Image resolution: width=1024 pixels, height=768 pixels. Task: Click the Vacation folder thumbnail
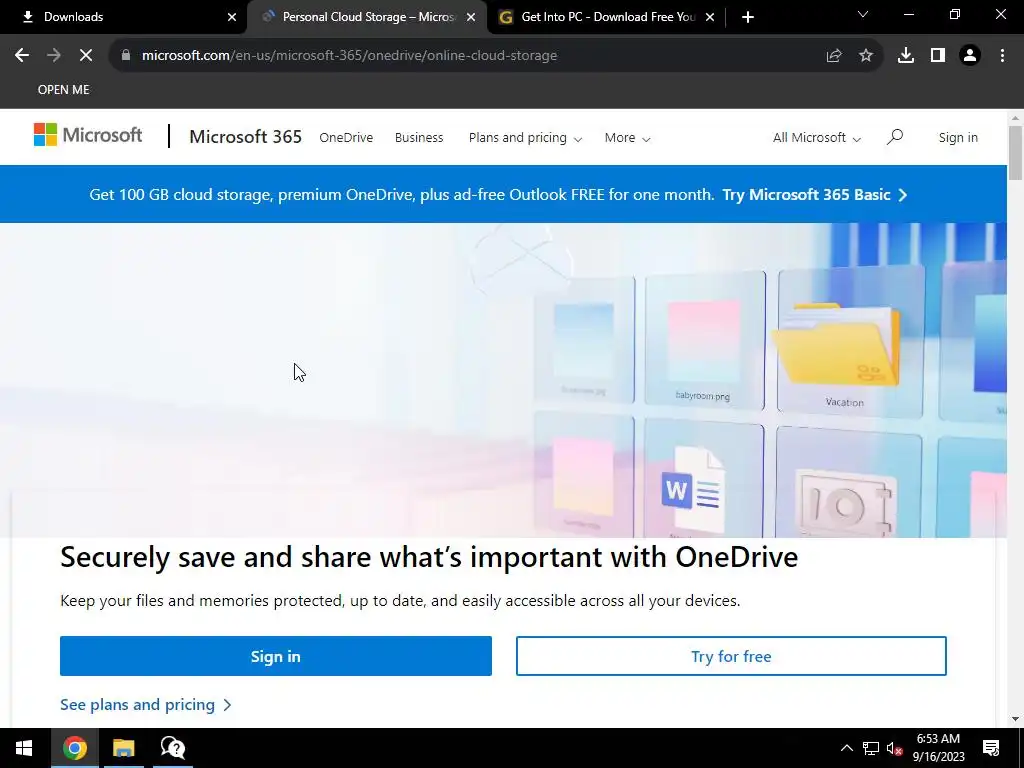coord(849,344)
